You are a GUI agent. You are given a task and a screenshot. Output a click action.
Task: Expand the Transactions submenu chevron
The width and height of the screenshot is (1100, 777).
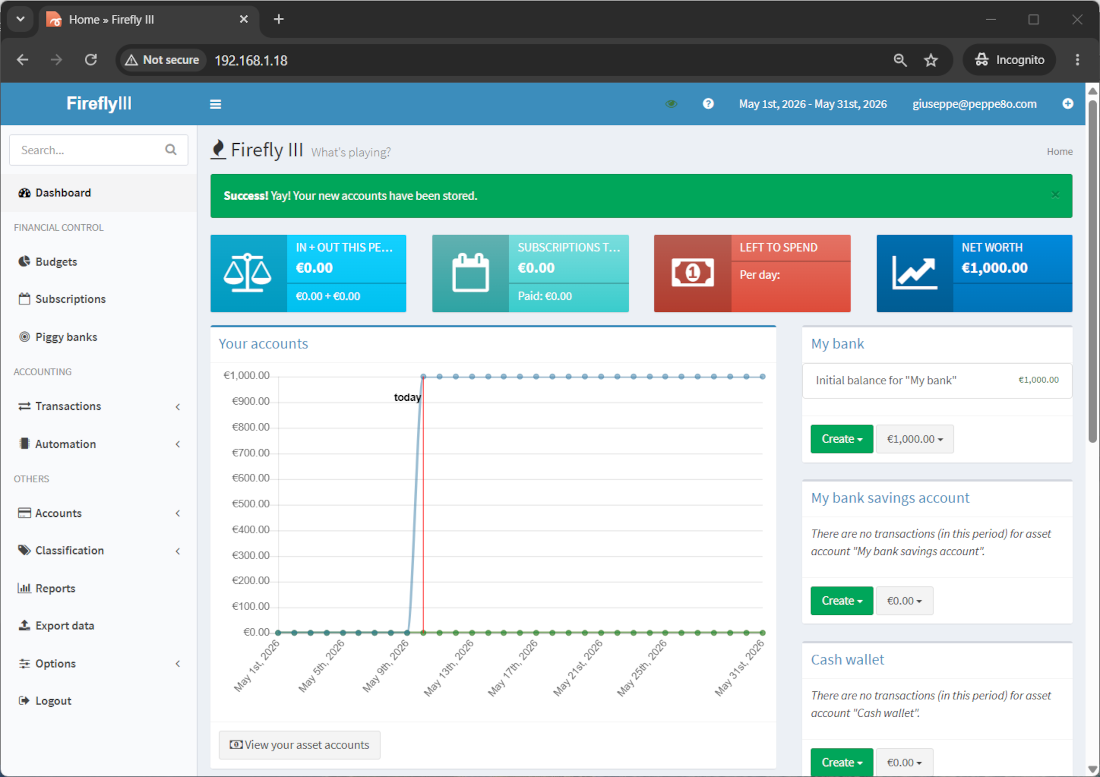pyautogui.click(x=177, y=407)
